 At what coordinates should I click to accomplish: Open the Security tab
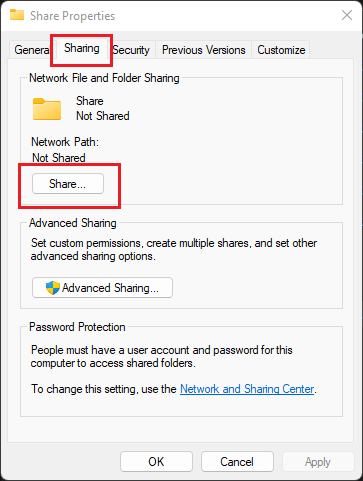coord(132,50)
